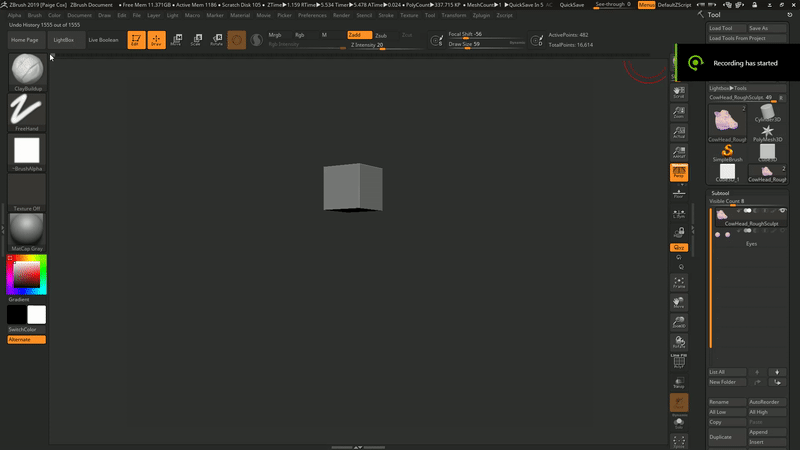The image size is (800, 450).
Task: Click the sculptris pro sphere icon
Action: click(257, 40)
